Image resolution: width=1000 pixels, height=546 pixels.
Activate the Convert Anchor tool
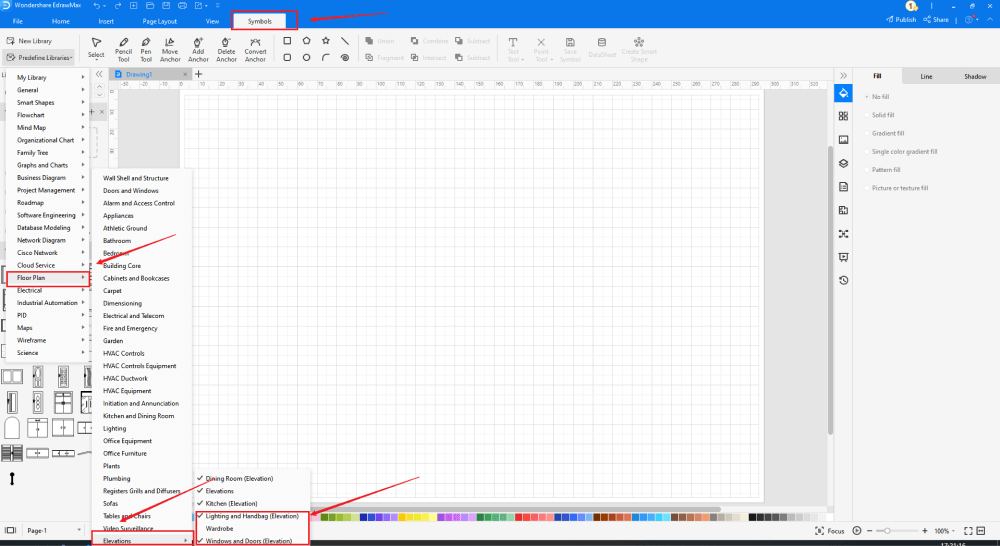[x=255, y=49]
